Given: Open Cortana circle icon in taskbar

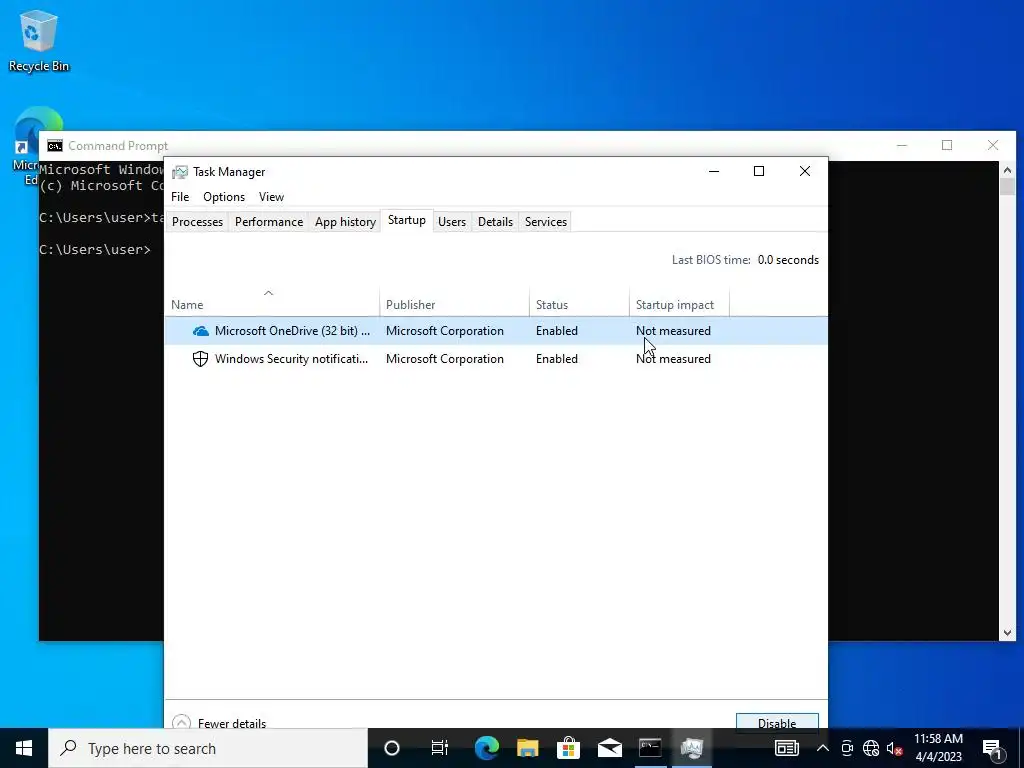Looking at the screenshot, I should point(392,748).
